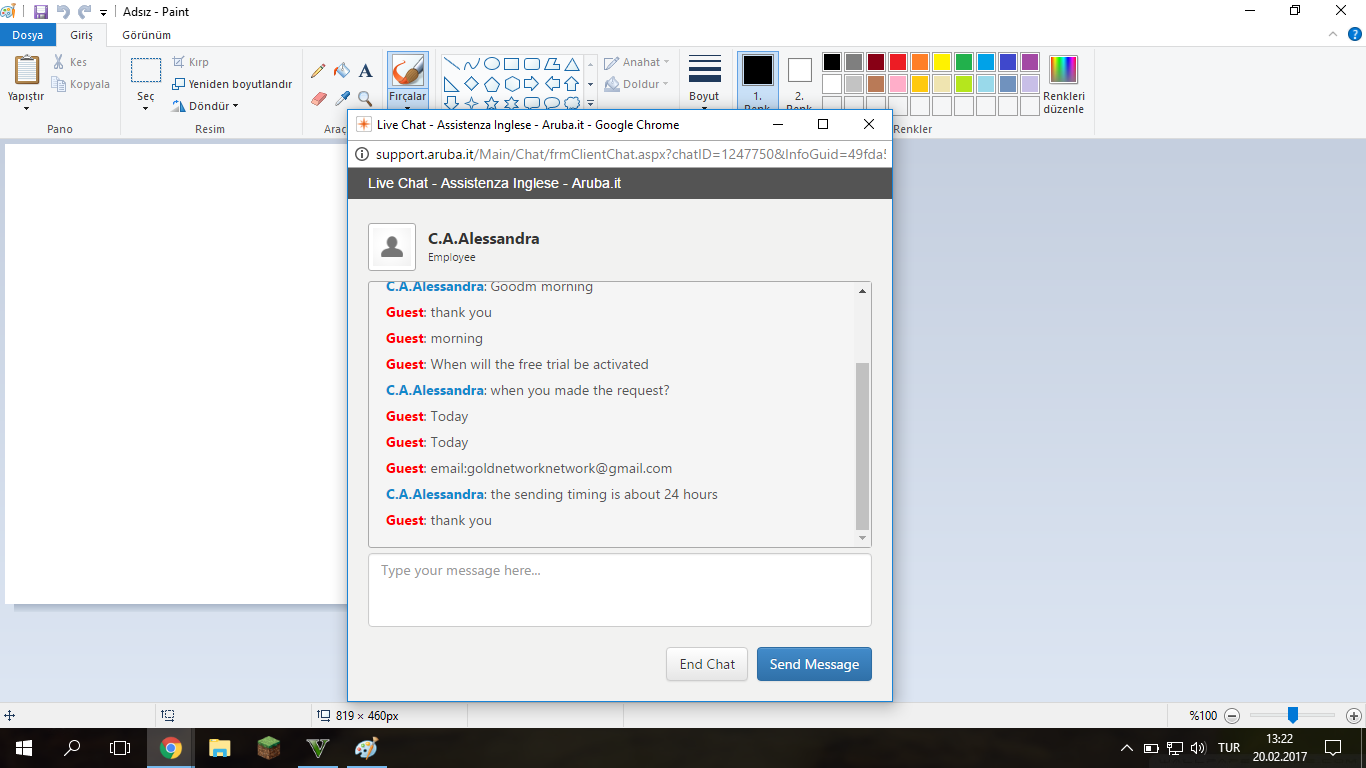Select the Rectangle shape
The height and width of the screenshot is (768, 1366).
(512, 64)
